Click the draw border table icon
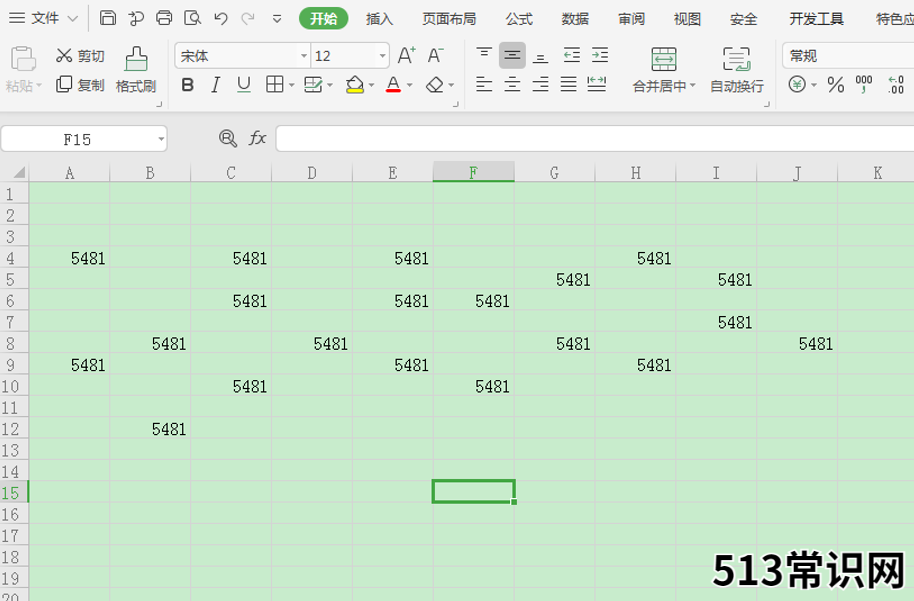 coord(313,85)
